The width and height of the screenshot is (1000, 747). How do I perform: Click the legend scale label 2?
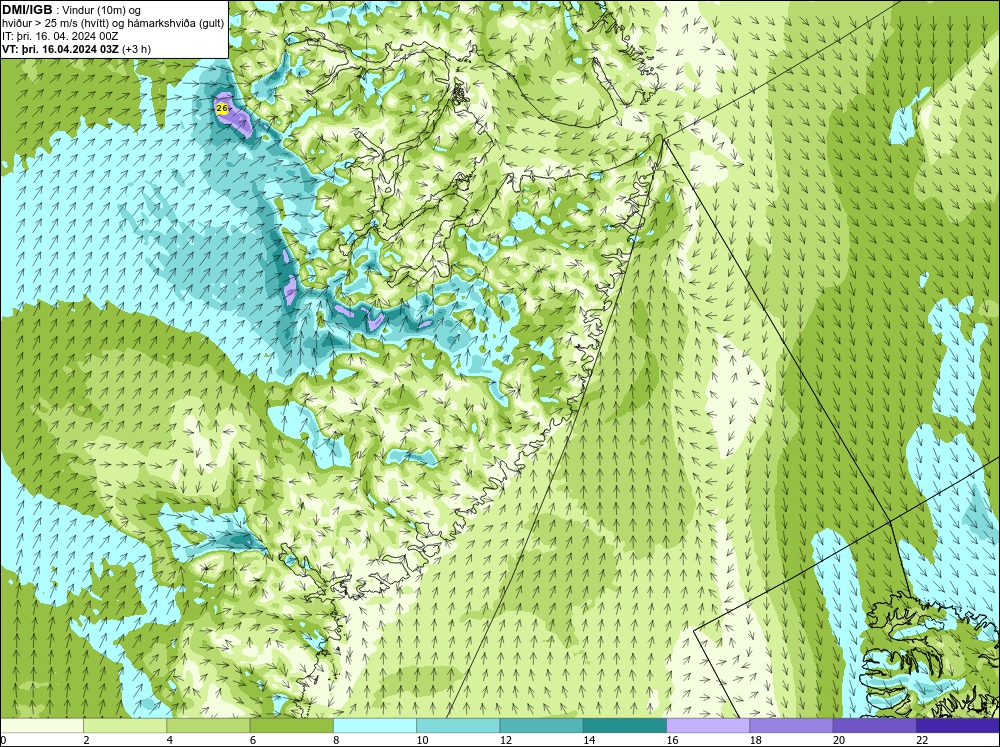86,740
